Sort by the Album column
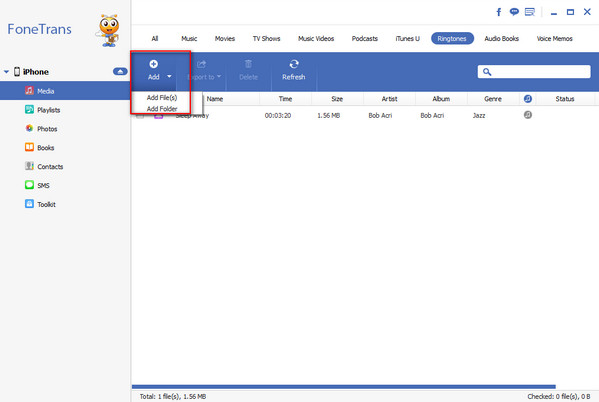This screenshot has width=599, height=402. tap(441, 99)
